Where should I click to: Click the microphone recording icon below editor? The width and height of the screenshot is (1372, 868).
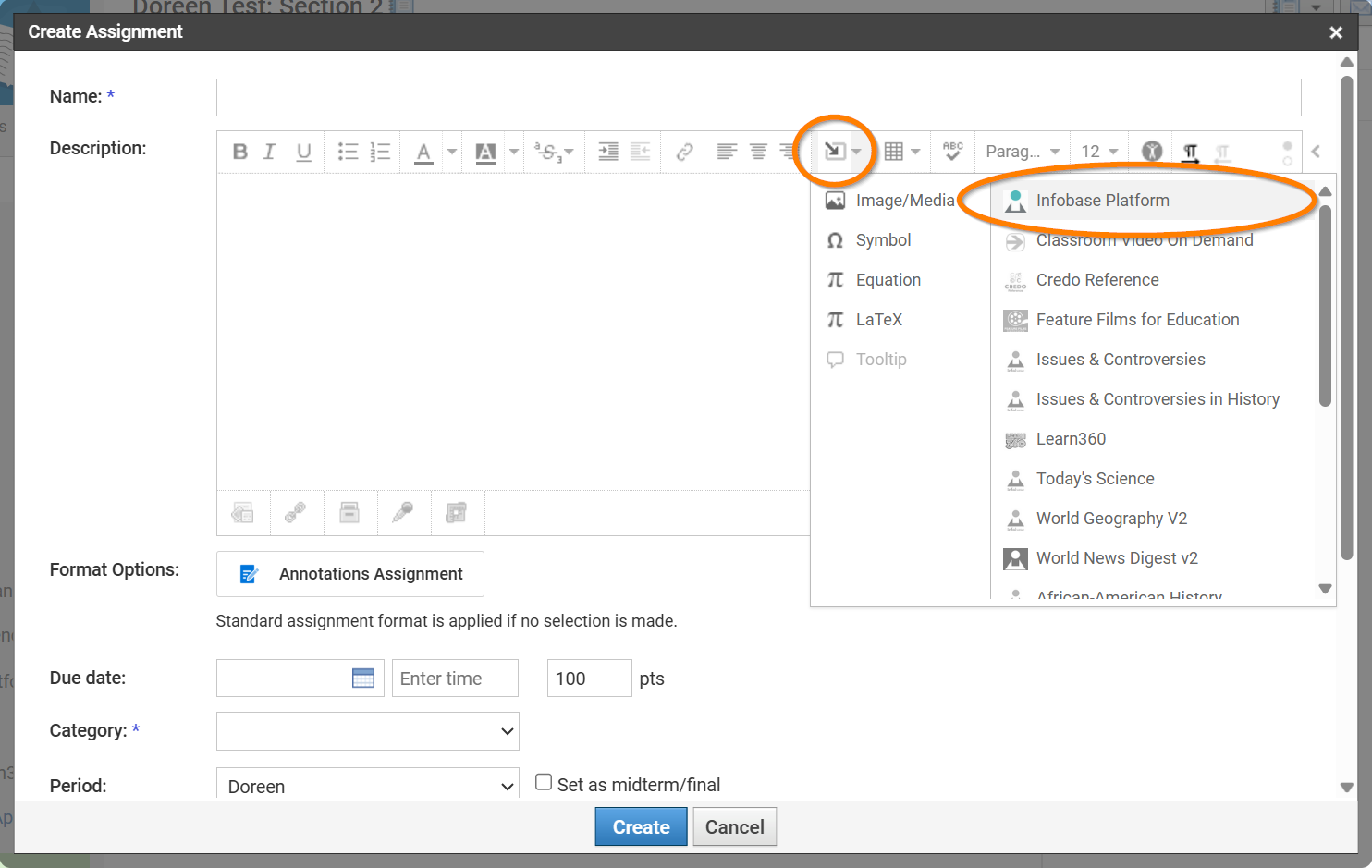tap(403, 512)
